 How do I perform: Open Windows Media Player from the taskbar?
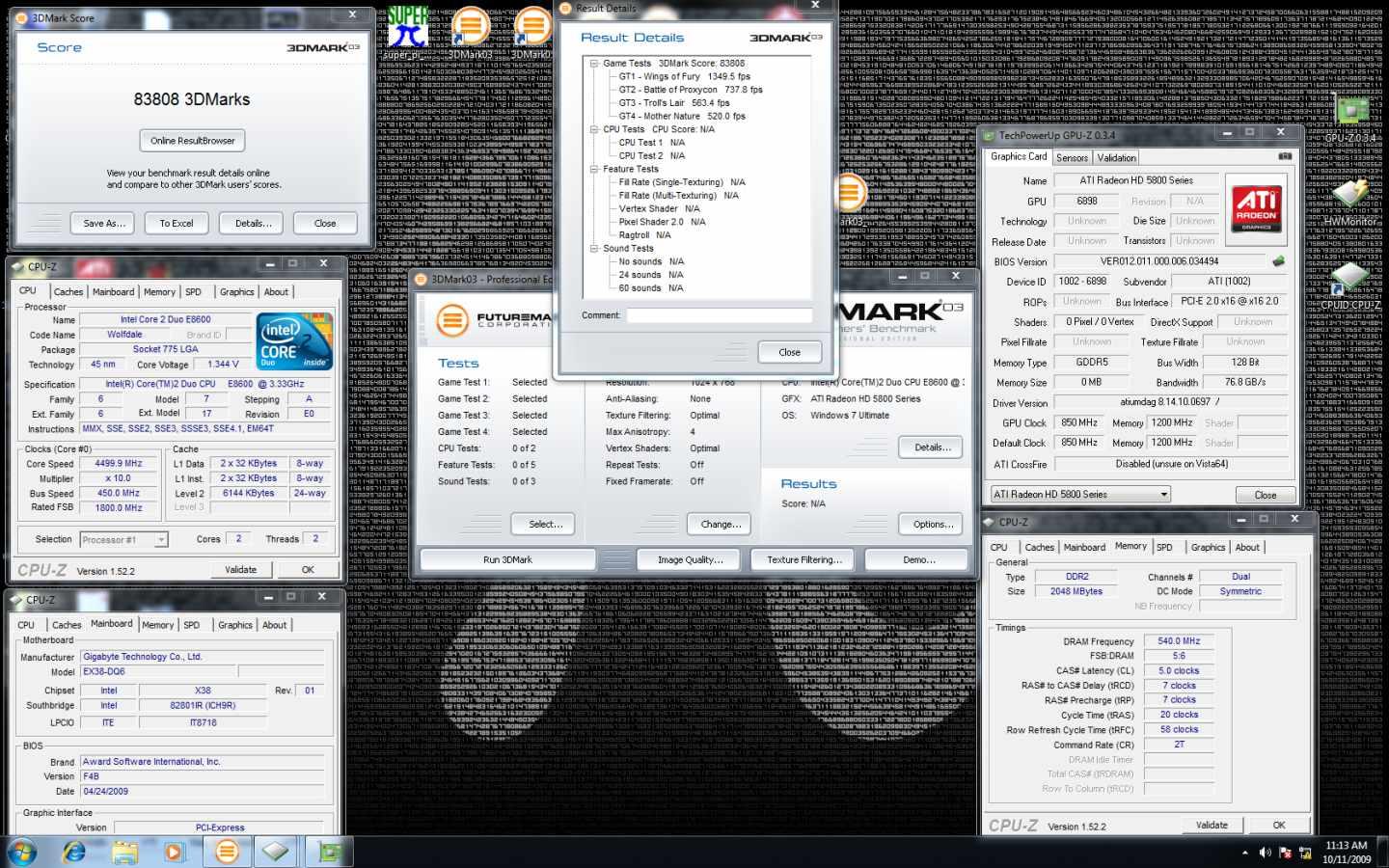(x=175, y=852)
